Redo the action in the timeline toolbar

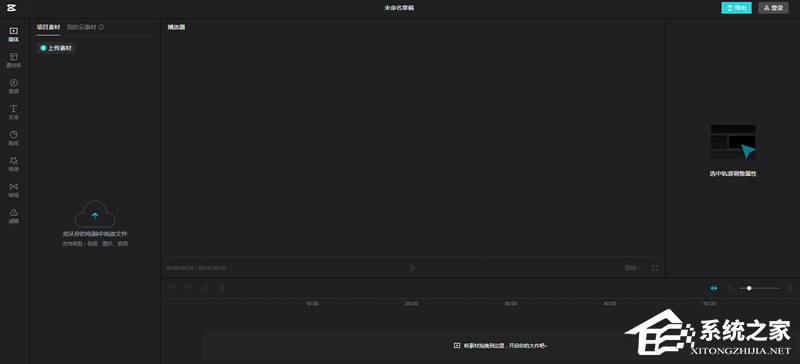188,288
